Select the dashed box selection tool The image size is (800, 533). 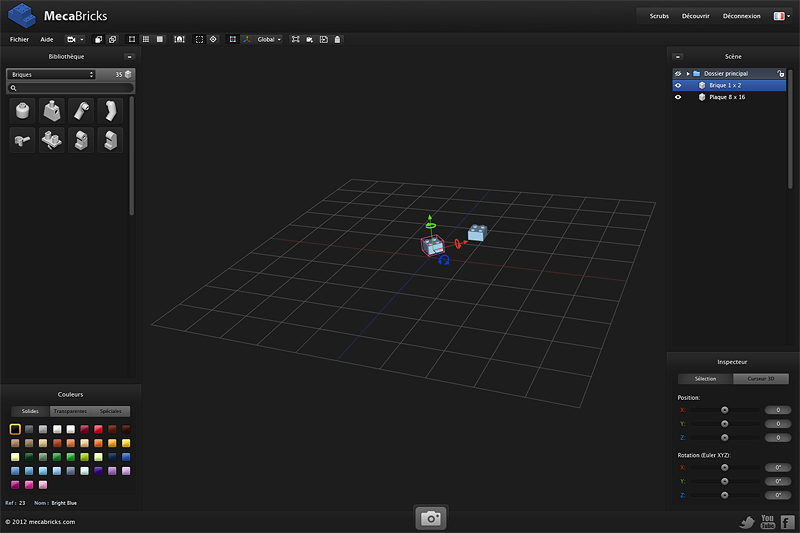[199, 39]
